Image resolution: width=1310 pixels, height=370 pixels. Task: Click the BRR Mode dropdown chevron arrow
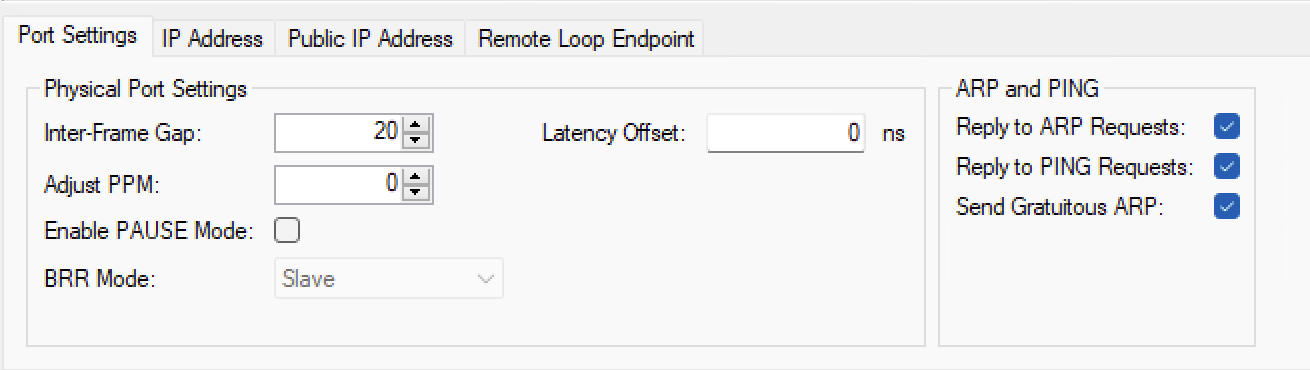coord(486,279)
